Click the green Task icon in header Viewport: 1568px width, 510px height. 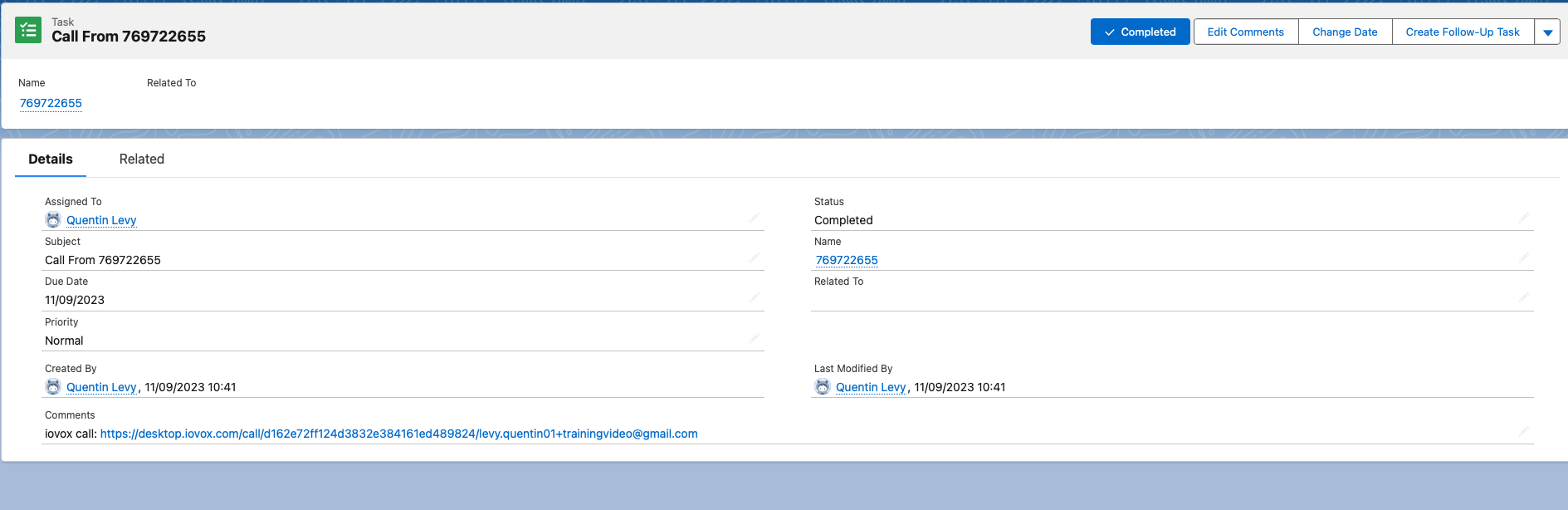click(x=28, y=31)
